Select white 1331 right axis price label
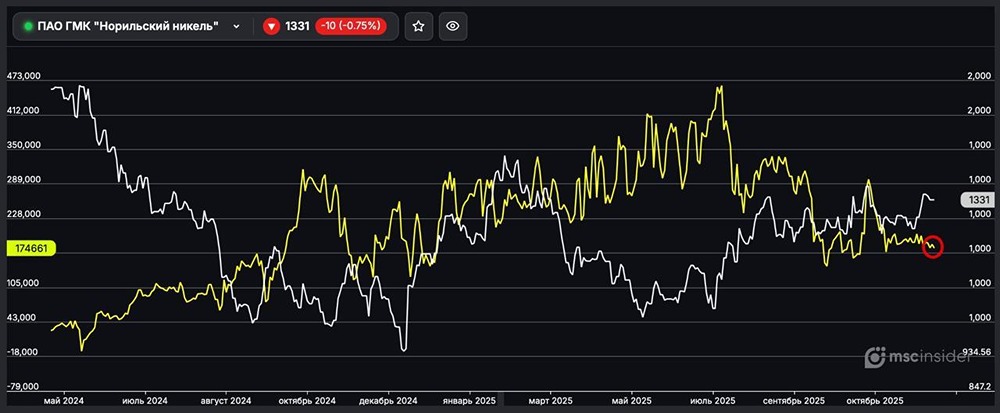Screen dimensions: 1000x413 coord(978,200)
